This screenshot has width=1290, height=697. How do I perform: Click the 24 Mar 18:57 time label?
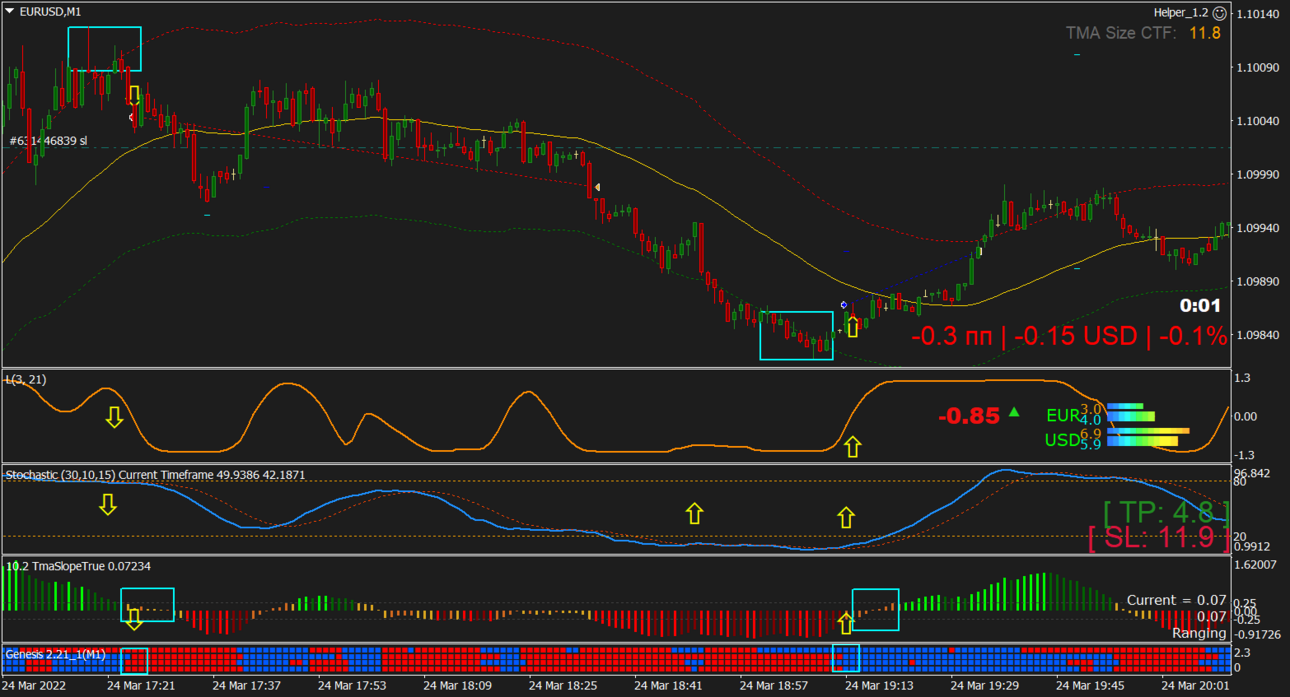click(774, 686)
